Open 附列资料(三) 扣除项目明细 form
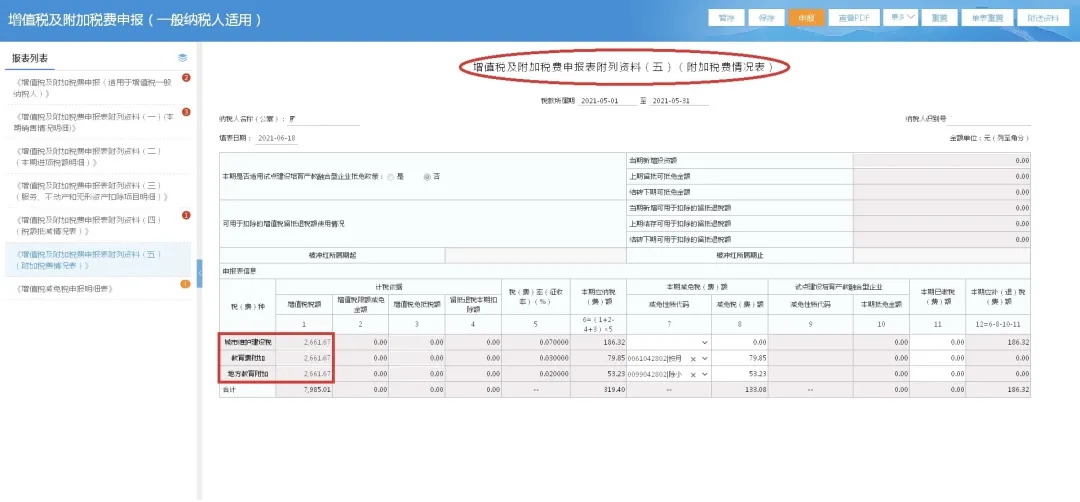 (92, 191)
